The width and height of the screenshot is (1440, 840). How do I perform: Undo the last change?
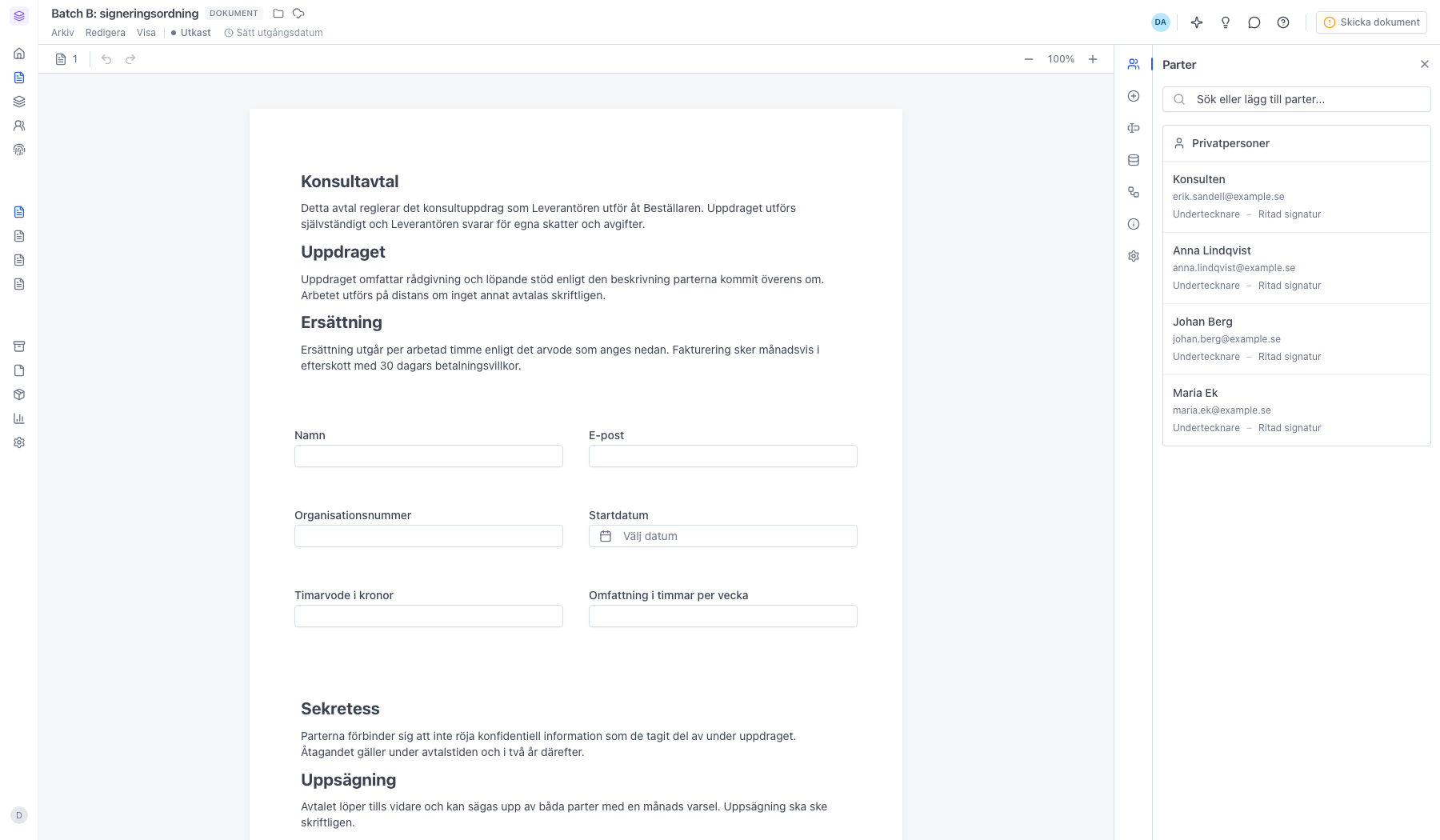106,59
